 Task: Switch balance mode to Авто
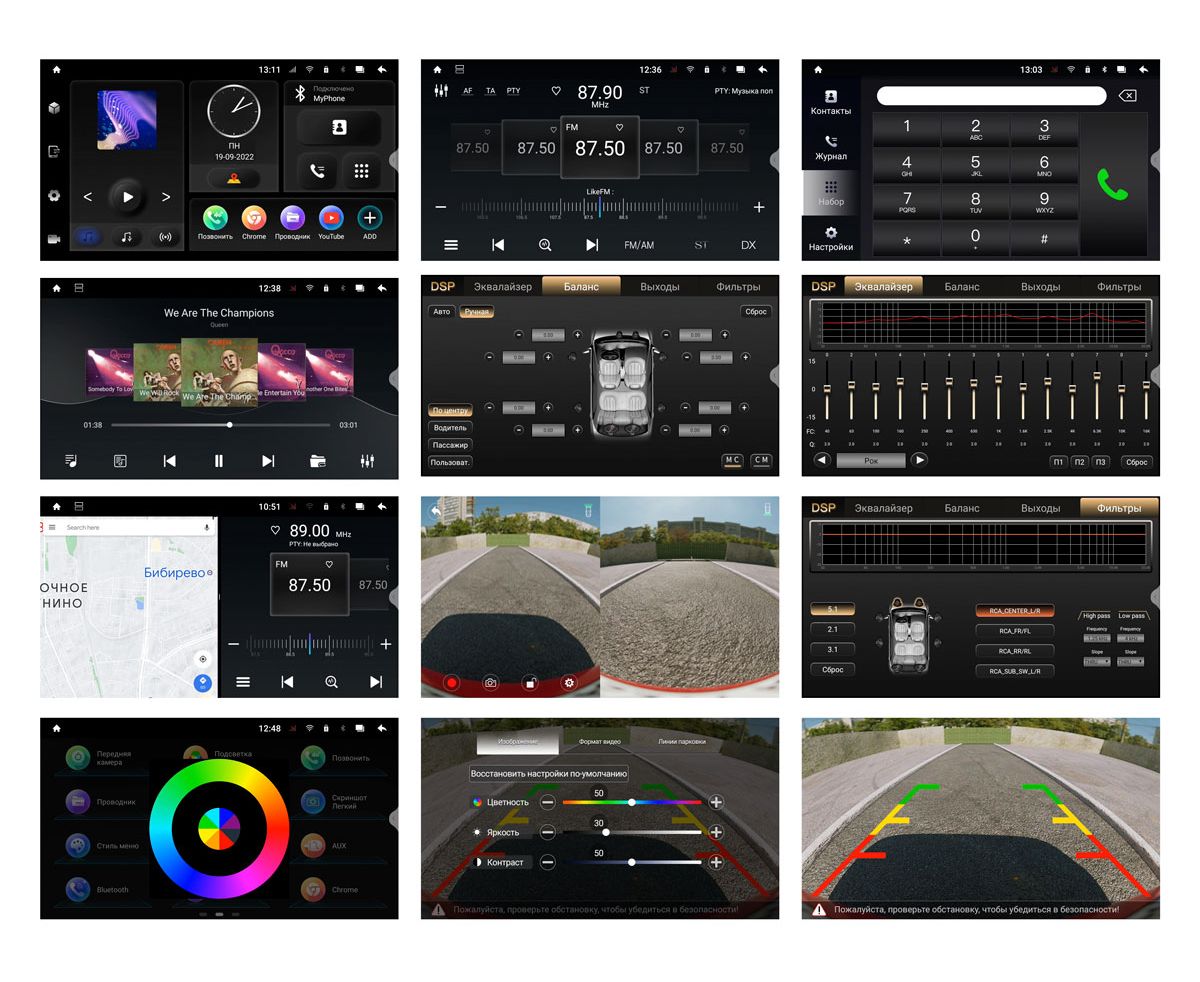441,312
